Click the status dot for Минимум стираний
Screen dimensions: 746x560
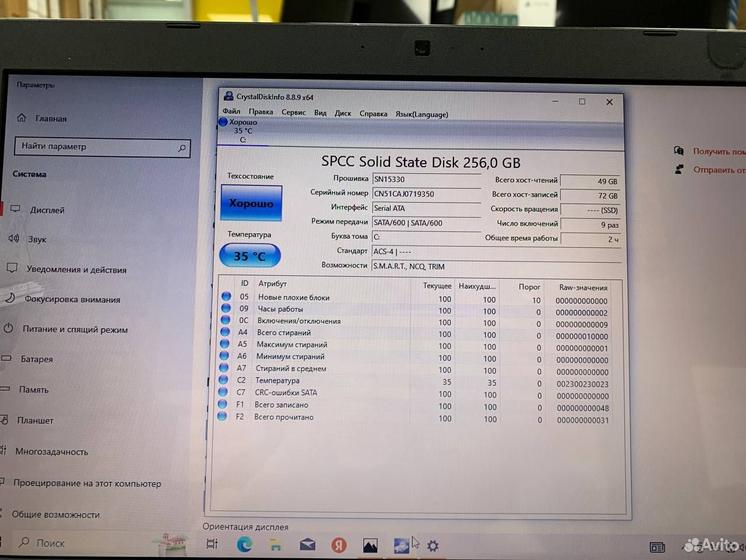(x=224, y=355)
